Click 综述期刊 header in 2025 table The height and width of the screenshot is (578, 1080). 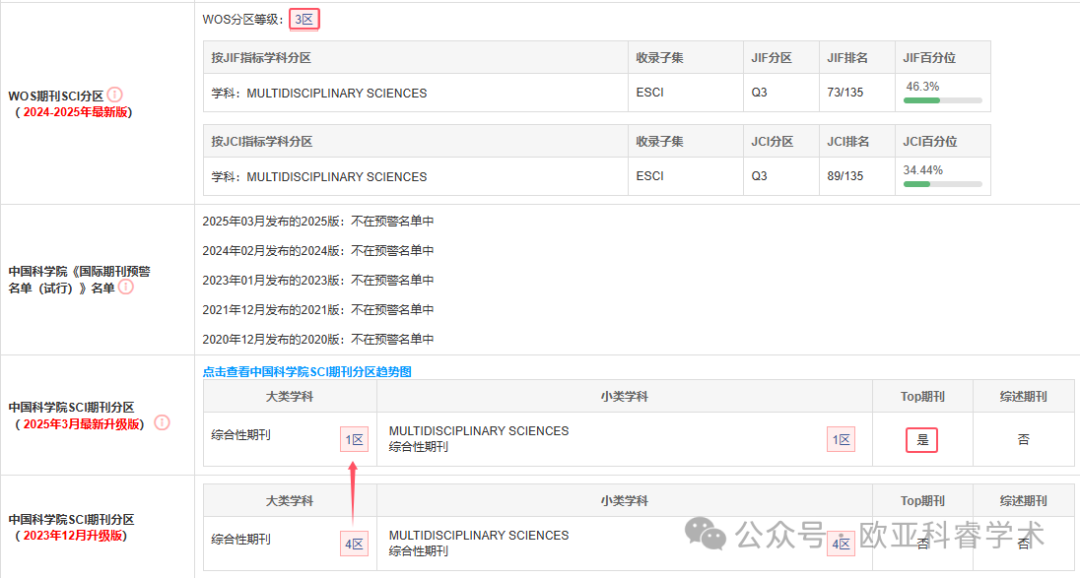pos(1024,397)
